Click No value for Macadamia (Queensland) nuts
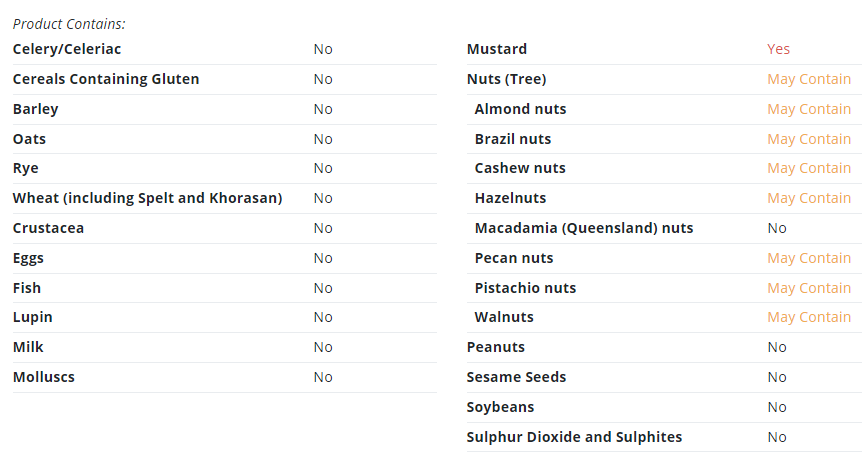The image size is (862, 452). coord(777,228)
